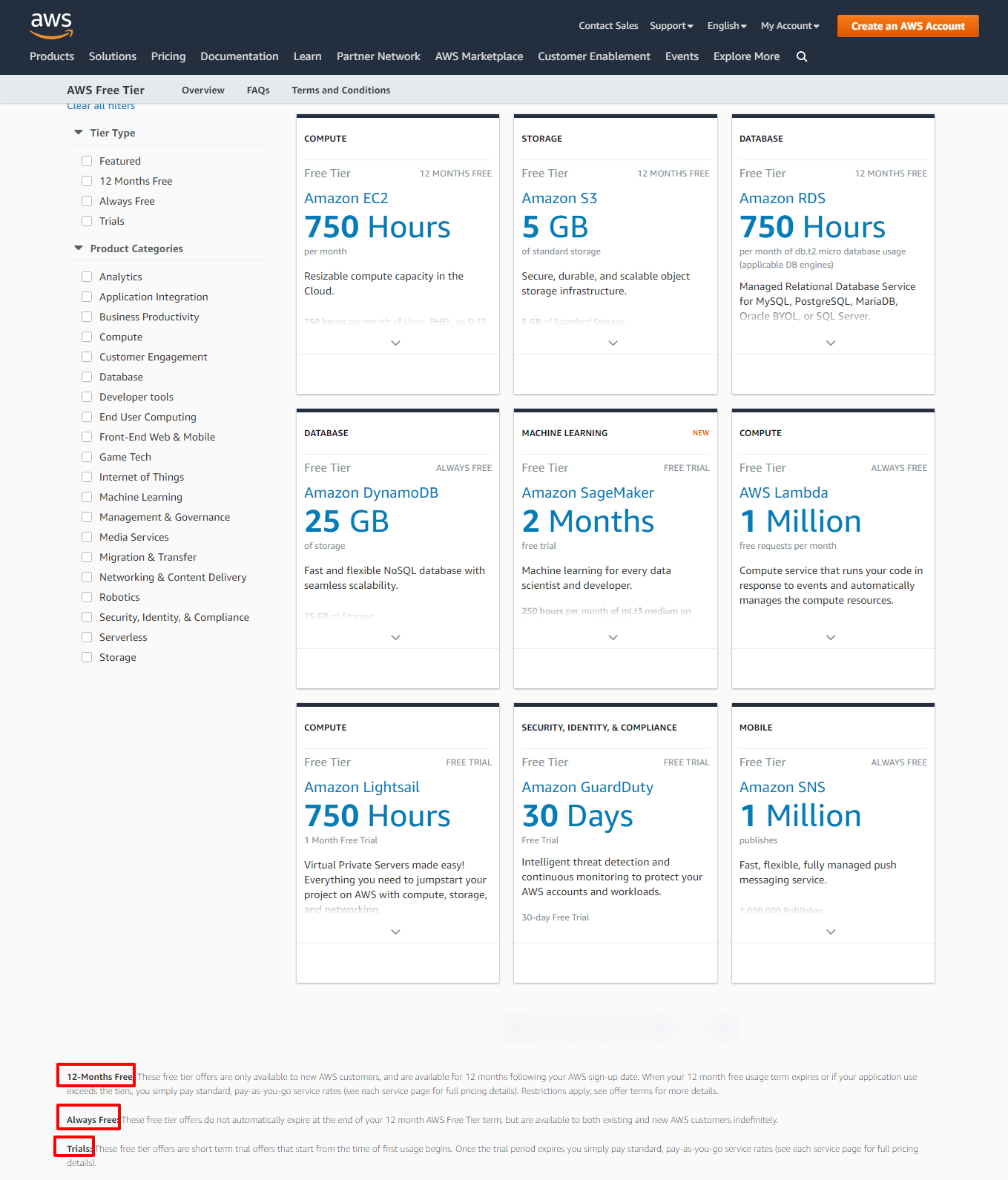Expand the Amazon RDS card details
Viewport: 1008px width, 1180px height.
point(831,343)
